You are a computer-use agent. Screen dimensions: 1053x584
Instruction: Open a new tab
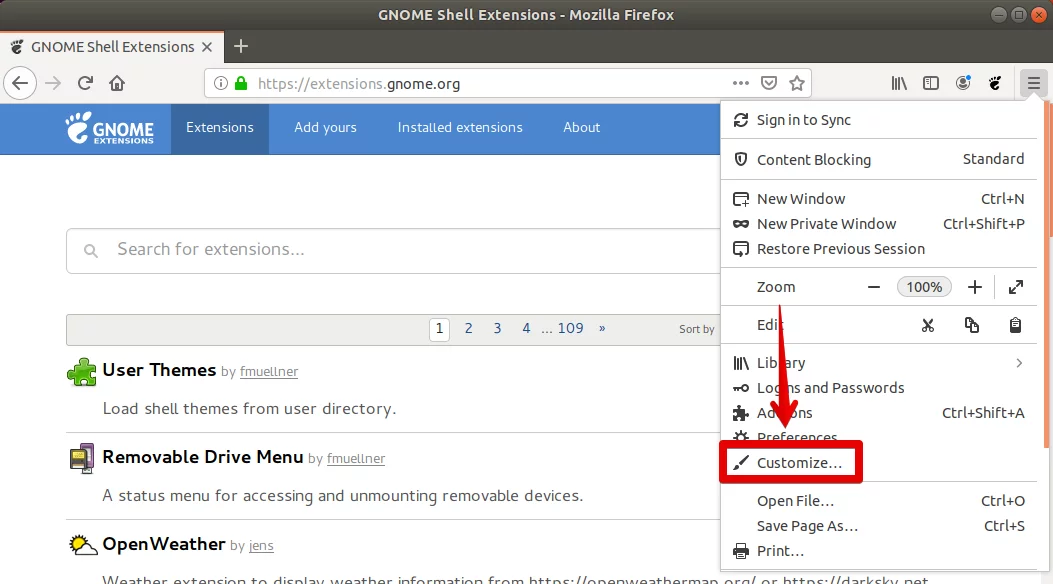240,46
